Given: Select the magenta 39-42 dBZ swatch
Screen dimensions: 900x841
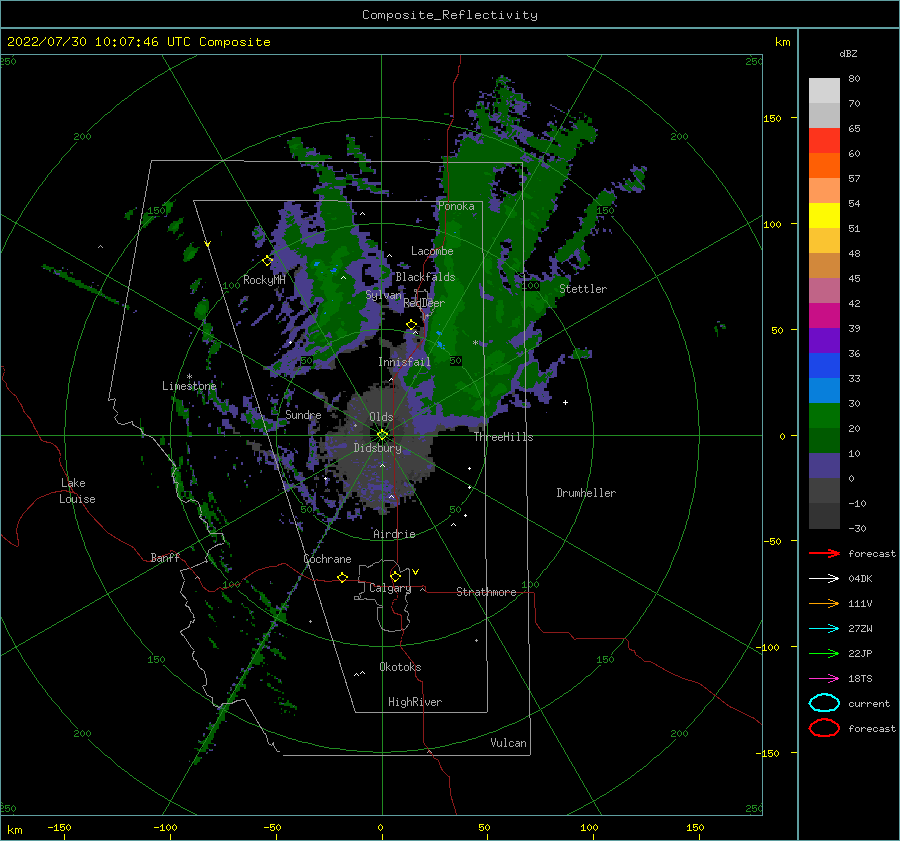Looking at the screenshot, I should (x=824, y=315).
